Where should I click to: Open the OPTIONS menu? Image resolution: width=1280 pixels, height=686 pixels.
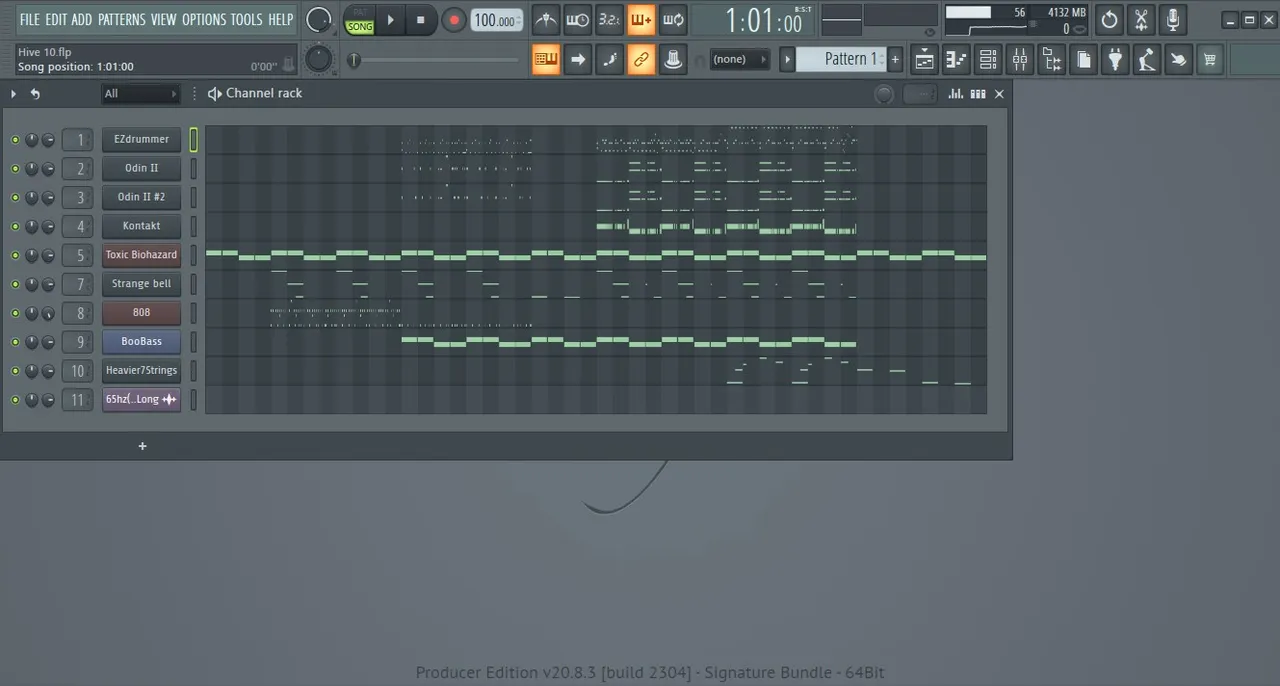204,19
